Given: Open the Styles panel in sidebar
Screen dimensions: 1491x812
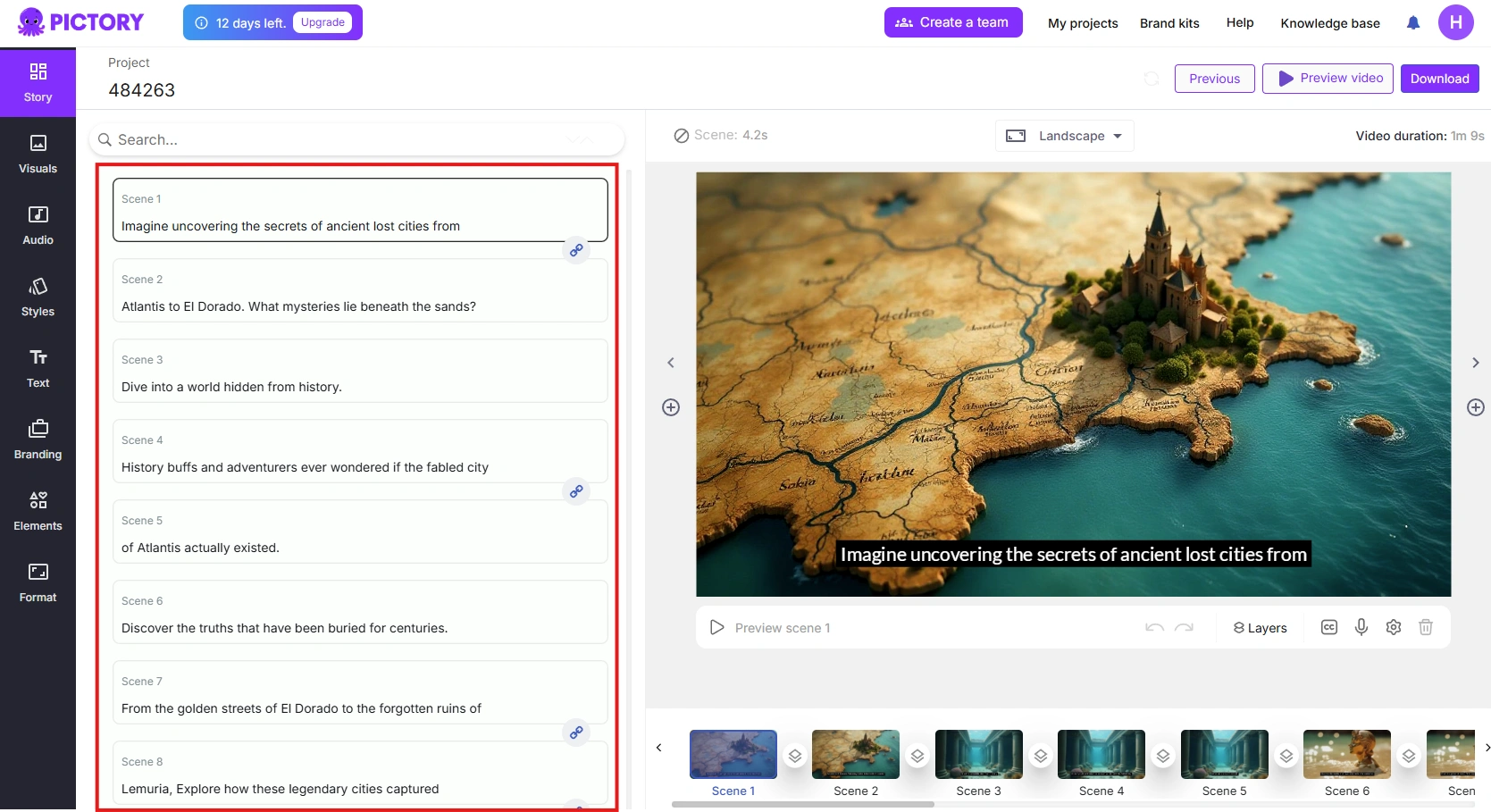Looking at the screenshot, I should click(x=38, y=297).
